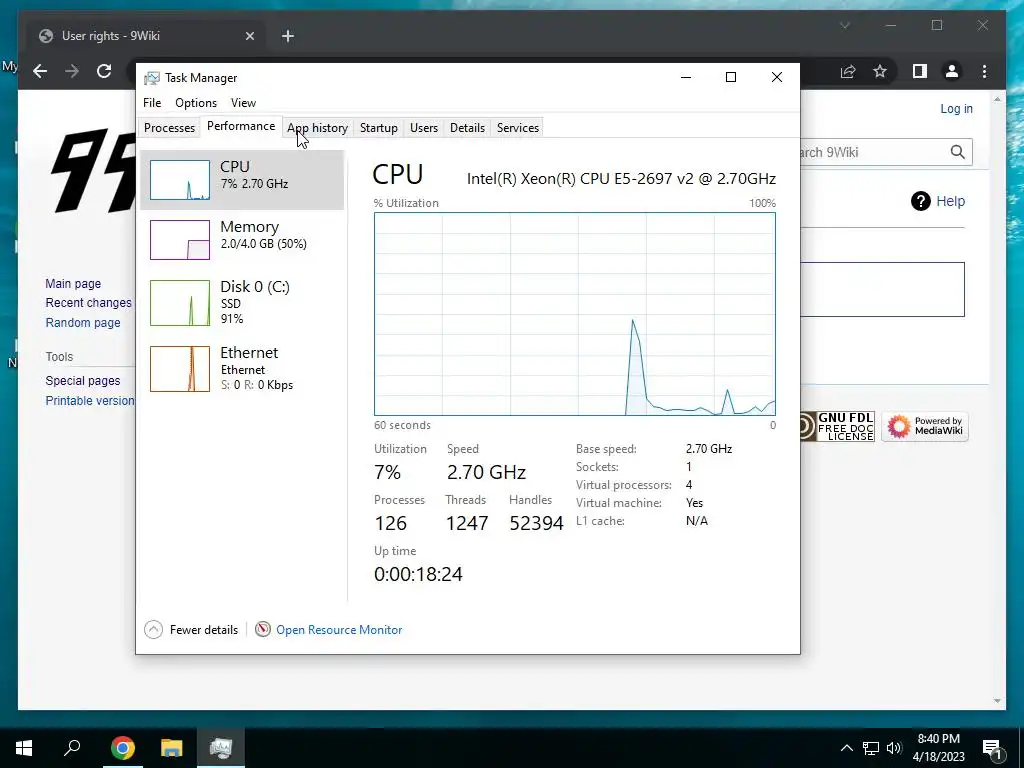This screenshot has width=1024, height=768.
Task: Open Chrome's tab search chevron
Action: (844, 25)
